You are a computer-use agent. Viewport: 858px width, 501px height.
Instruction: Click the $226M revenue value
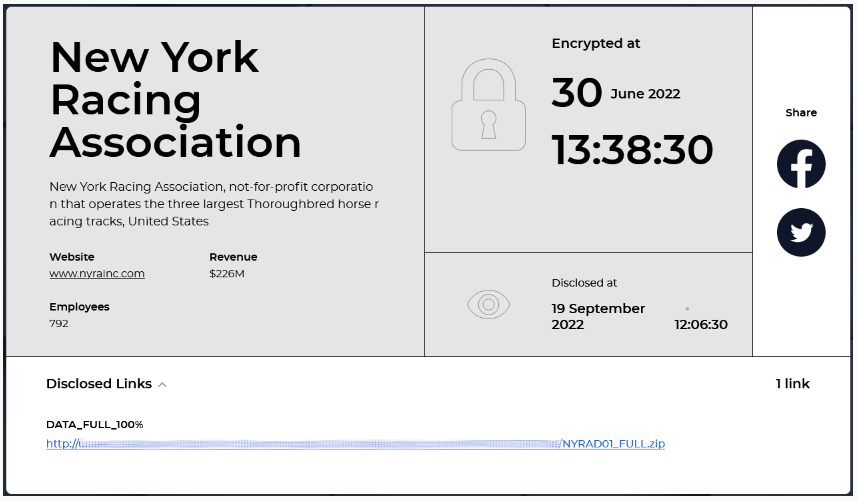pos(227,273)
